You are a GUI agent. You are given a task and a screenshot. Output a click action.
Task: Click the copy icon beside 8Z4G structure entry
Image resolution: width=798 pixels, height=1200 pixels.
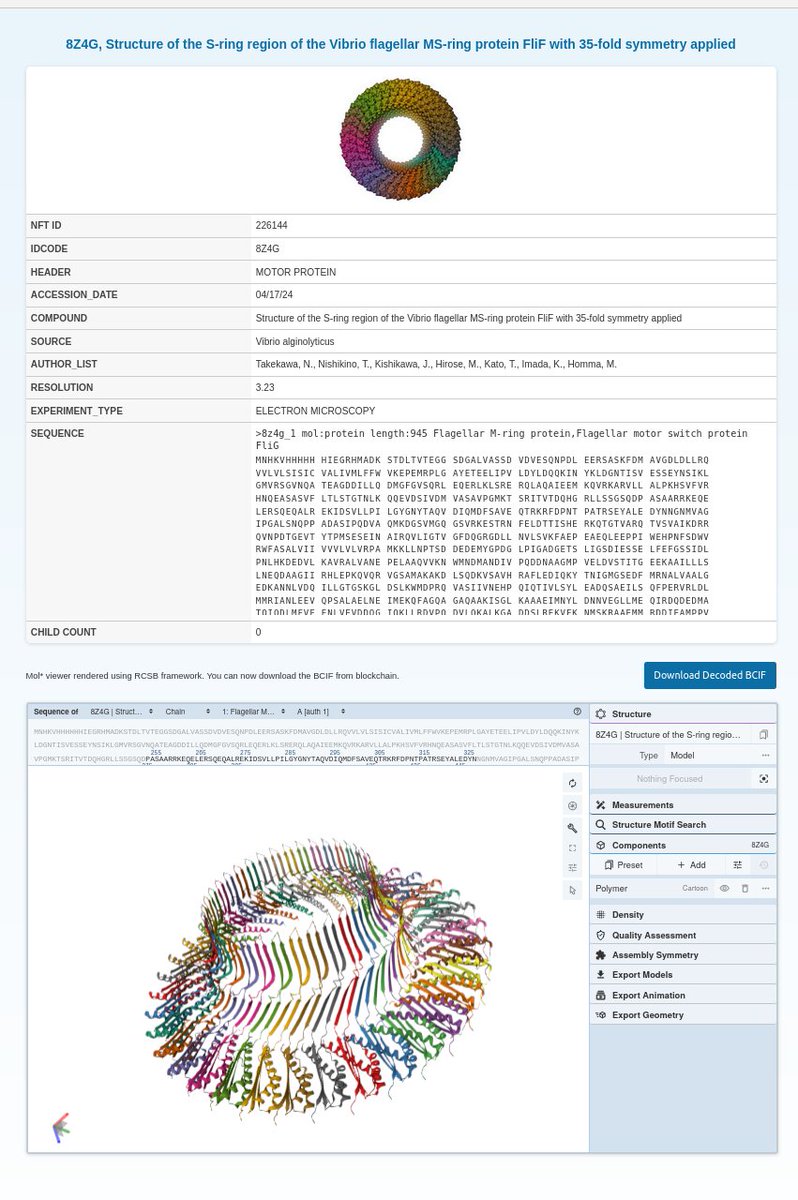(764, 734)
